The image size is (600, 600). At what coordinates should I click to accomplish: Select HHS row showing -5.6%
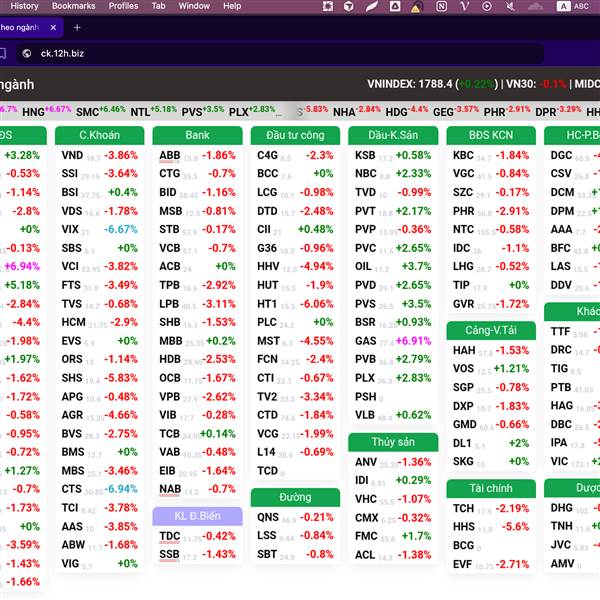[491, 527]
